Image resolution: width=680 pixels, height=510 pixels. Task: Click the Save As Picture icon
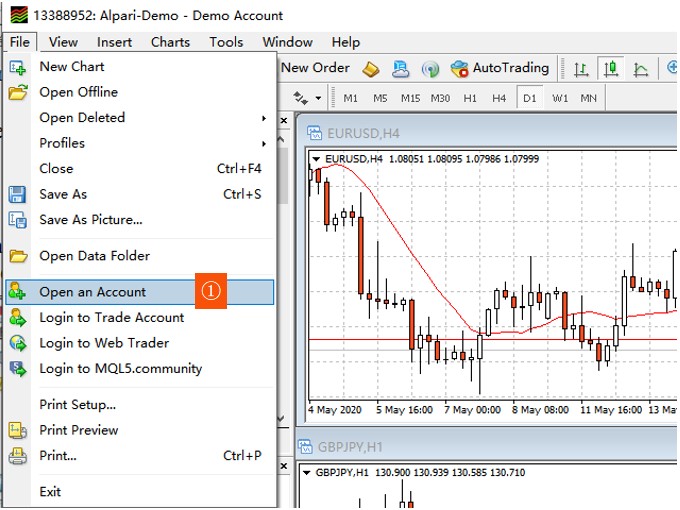[18, 220]
